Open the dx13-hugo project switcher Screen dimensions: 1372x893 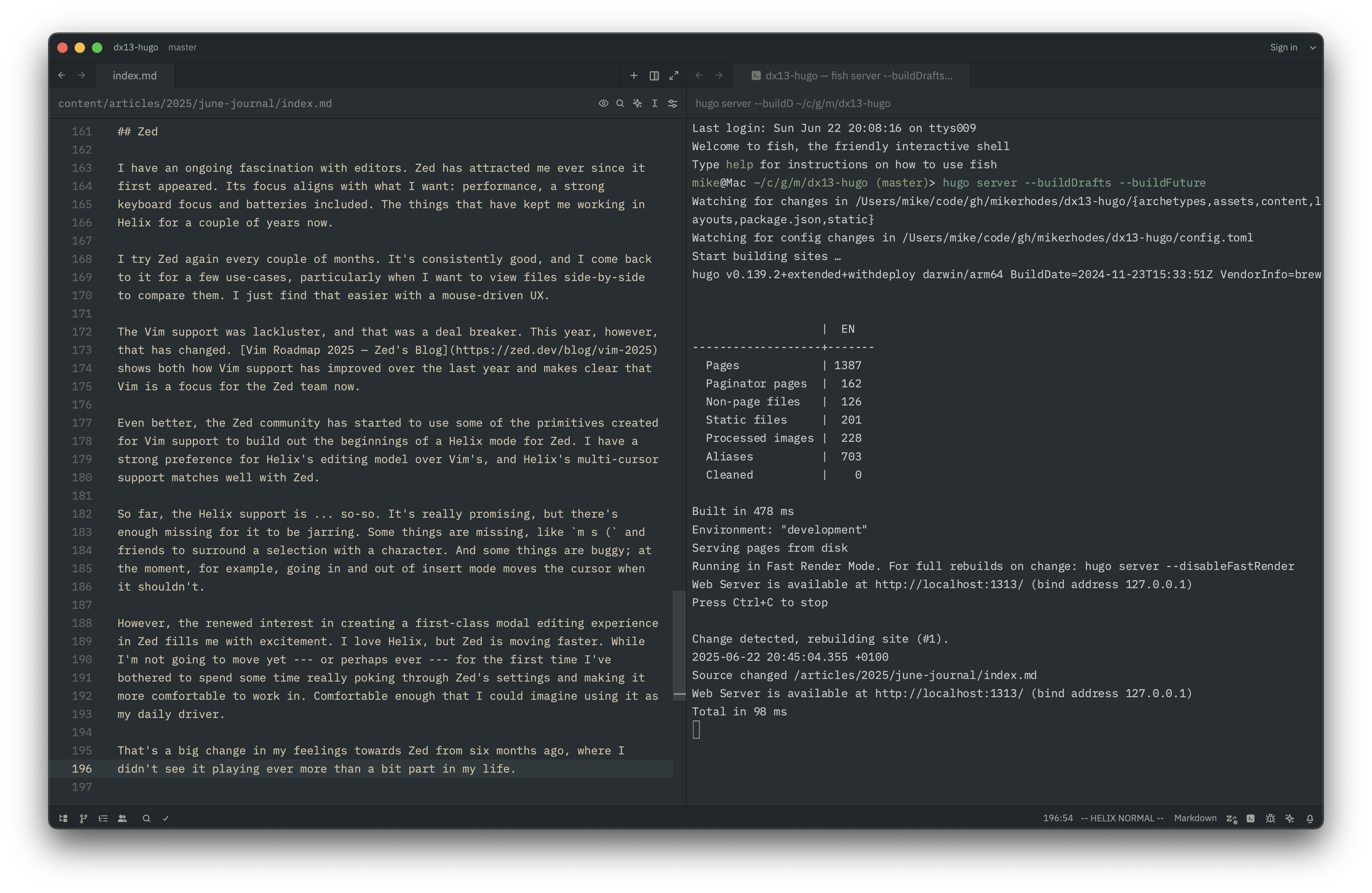(135, 47)
